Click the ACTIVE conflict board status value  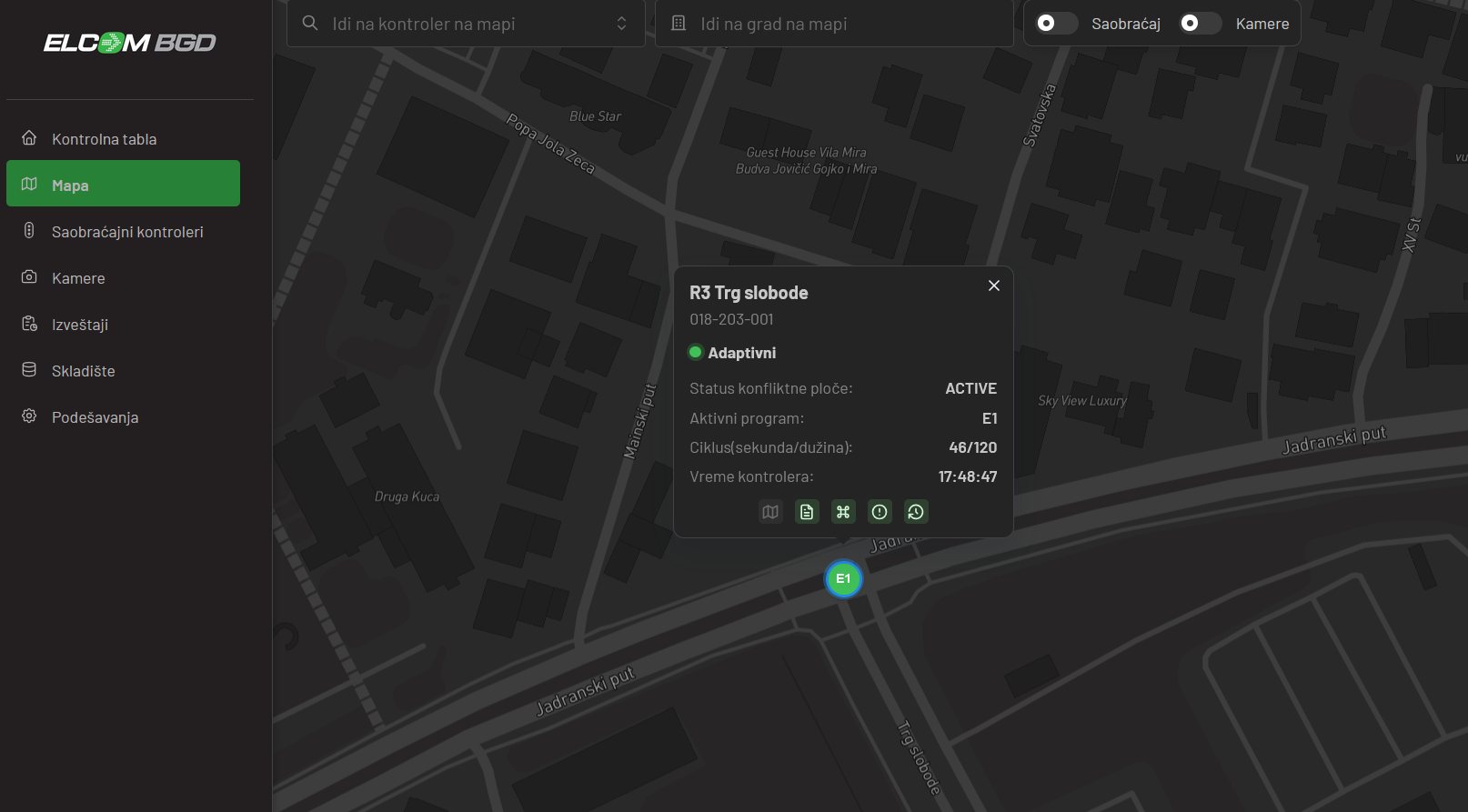(x=970, y=388)
